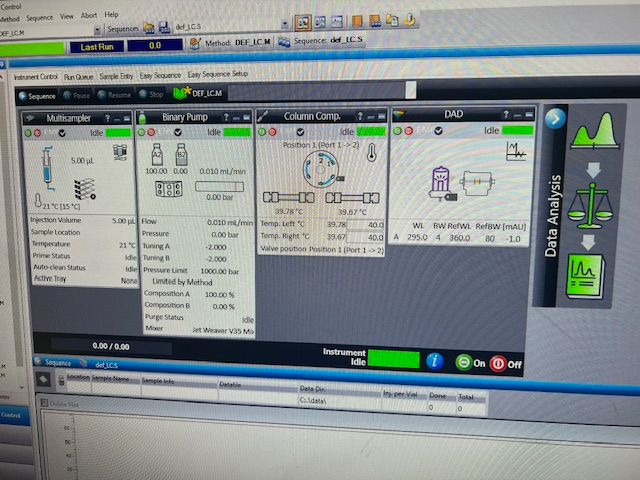Select solvent bottle B2 in Binary Pump
Viewport: 640px width, 480px height.
181,154
